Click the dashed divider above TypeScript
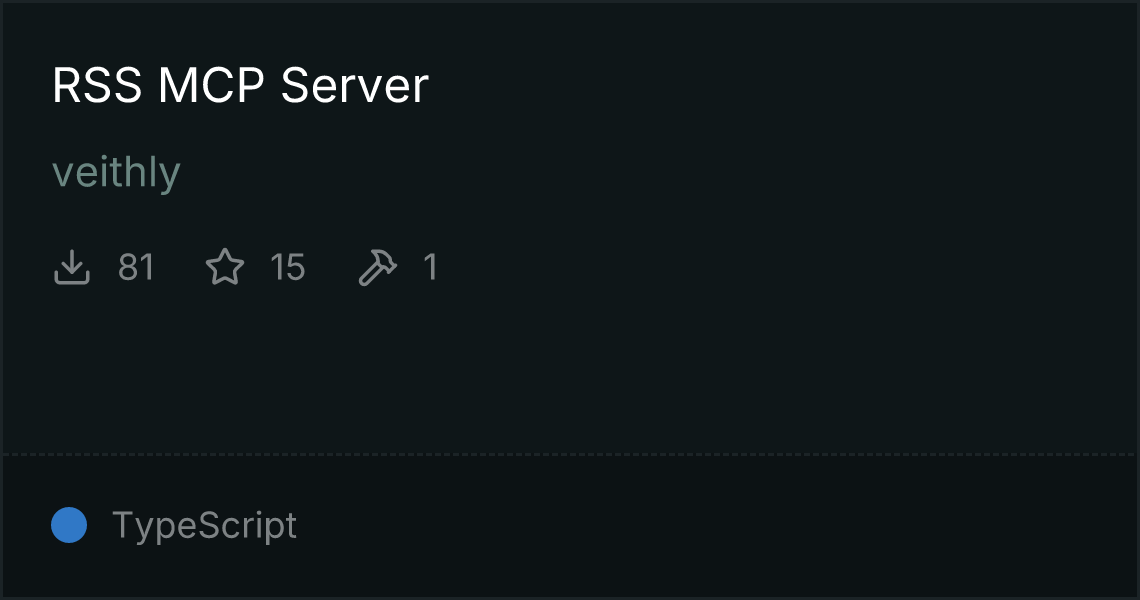The width and height of the screenshot is (1140, 600). tap(569, 455)
